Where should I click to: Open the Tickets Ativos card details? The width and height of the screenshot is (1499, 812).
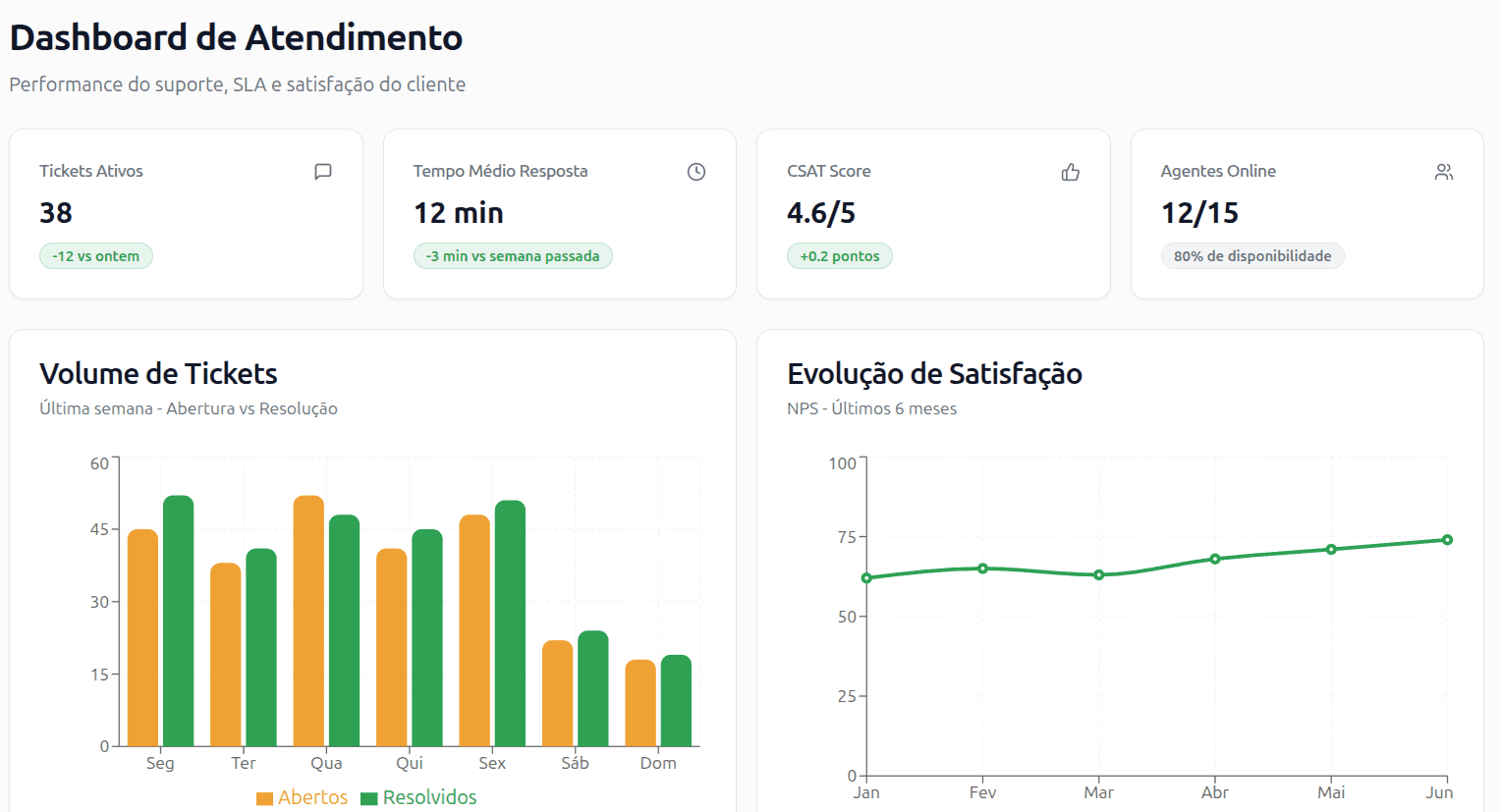[186, 213]
